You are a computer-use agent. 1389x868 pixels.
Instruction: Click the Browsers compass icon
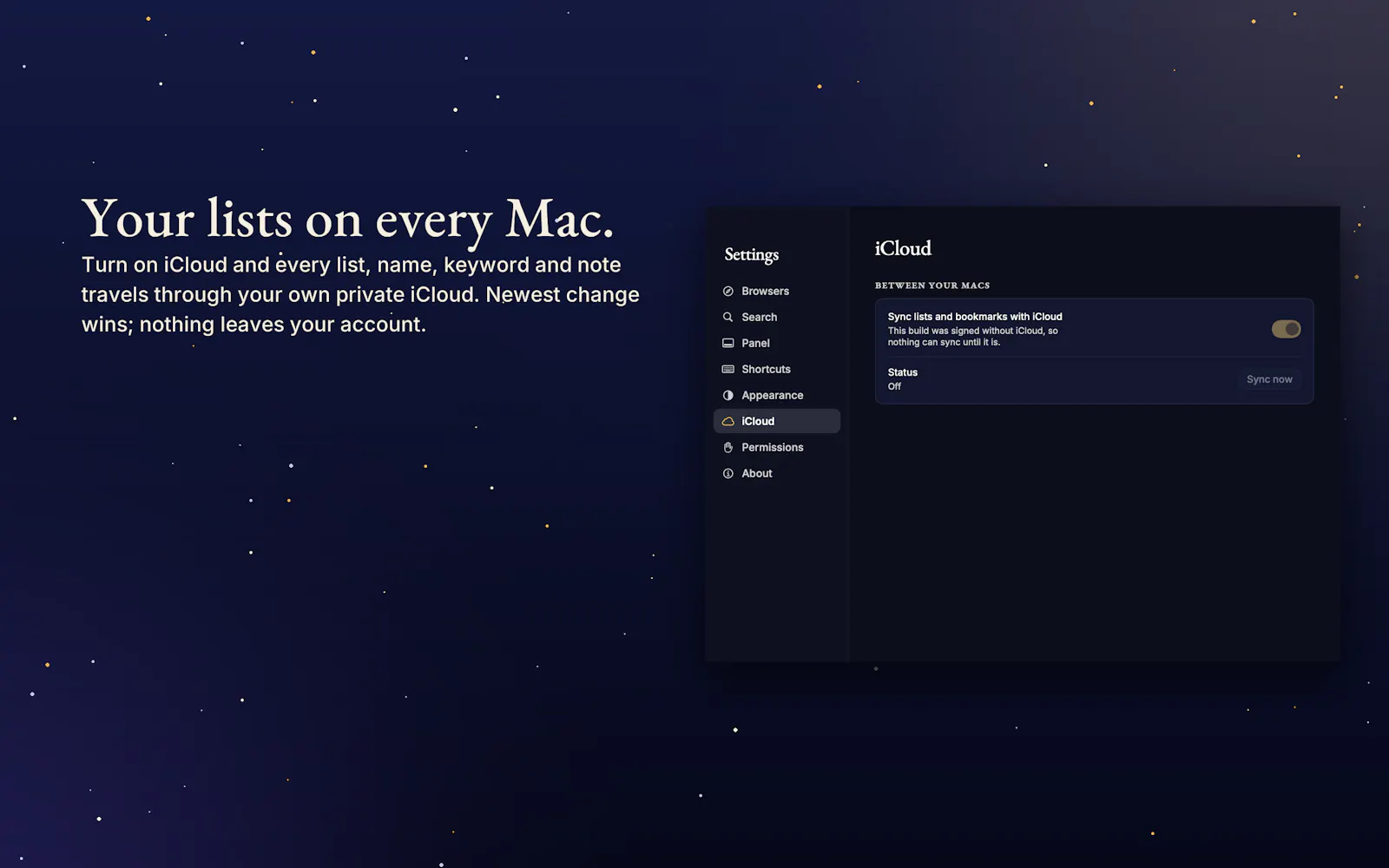(727, 292)
